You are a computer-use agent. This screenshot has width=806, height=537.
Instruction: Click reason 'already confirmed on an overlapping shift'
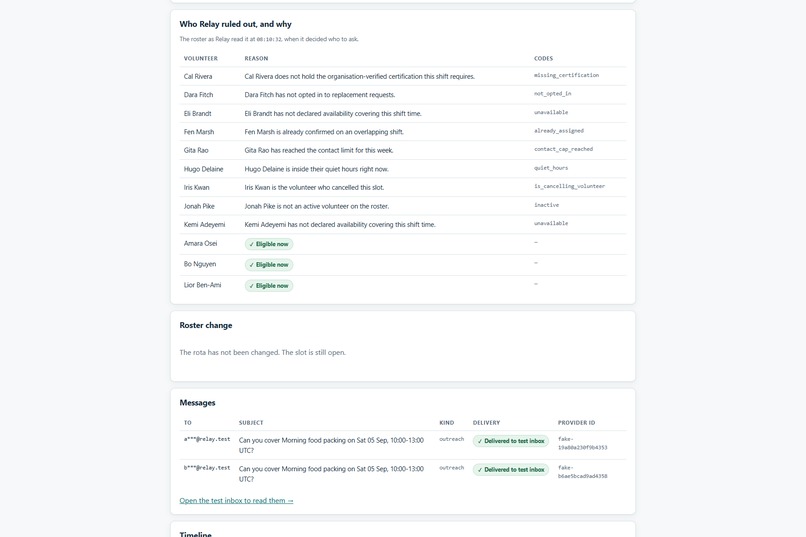point(324,132)
